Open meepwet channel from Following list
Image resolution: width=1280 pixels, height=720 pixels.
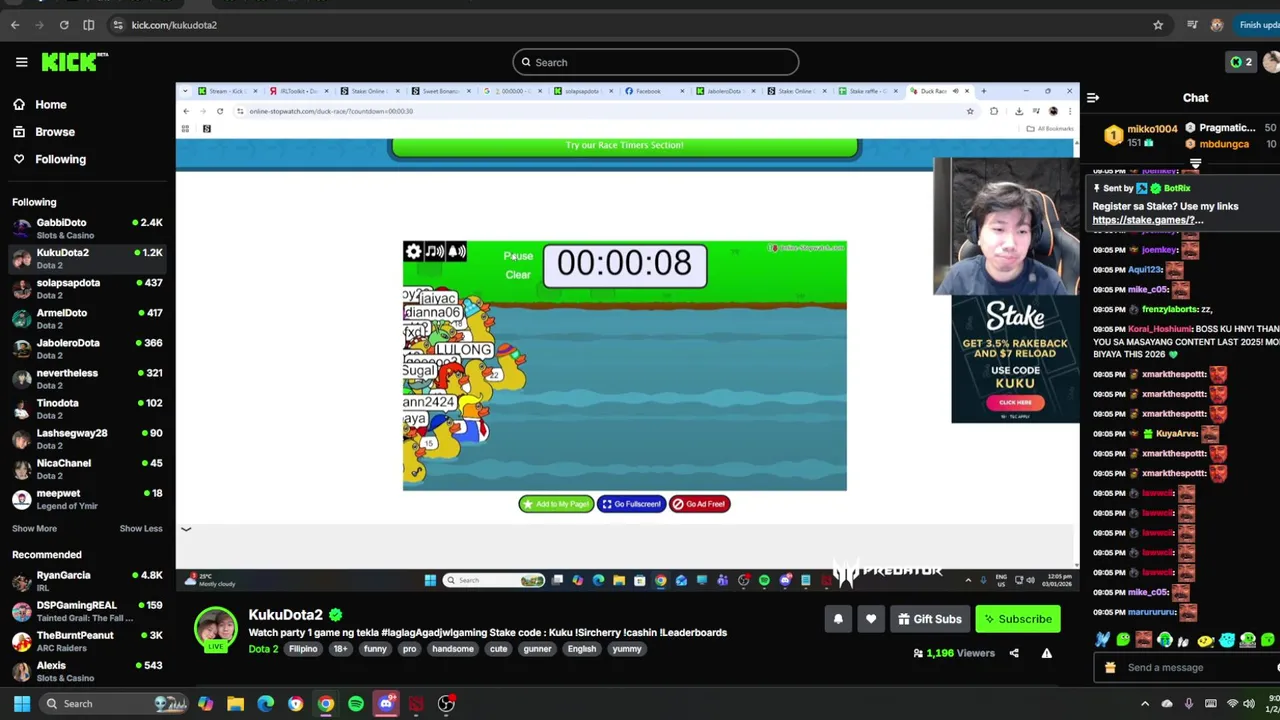pos(87,498)
